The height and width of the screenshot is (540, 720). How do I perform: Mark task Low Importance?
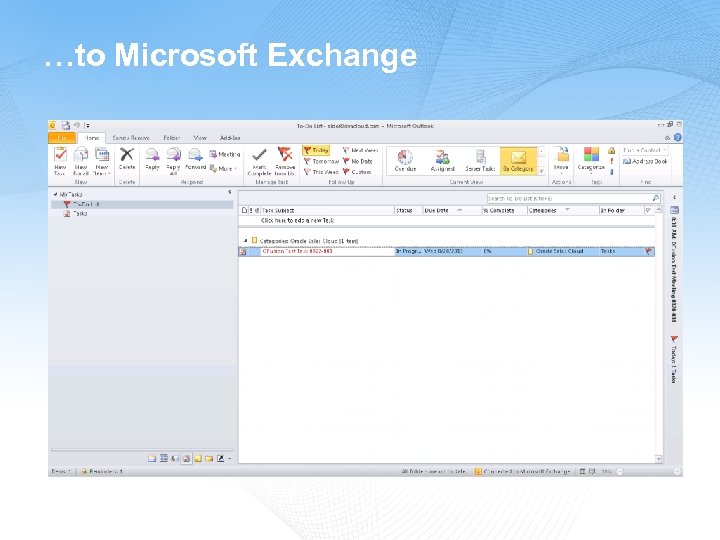[x=611, y=172]
